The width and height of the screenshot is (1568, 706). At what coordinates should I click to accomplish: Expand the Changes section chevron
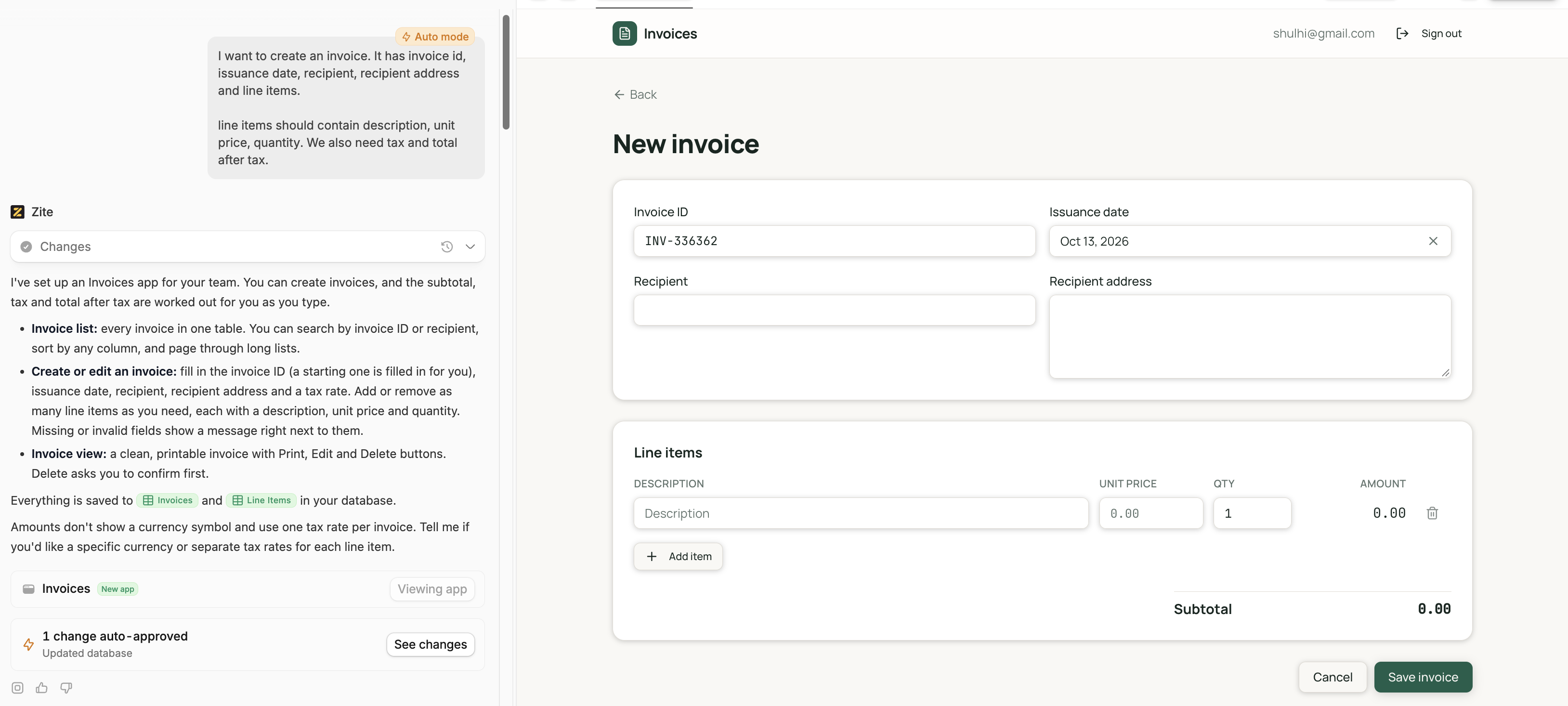[x=470, y=247]
